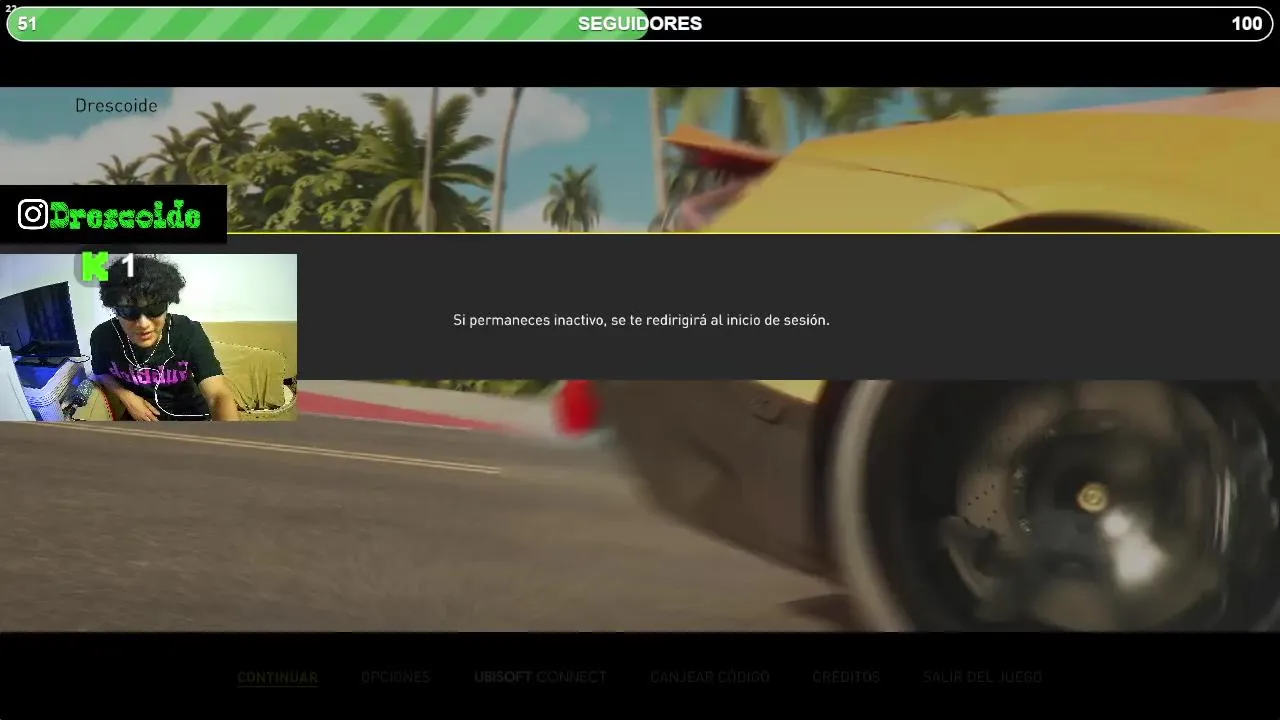This screenshot has height=720, width=1280.
Task: Select SALIR DEL JUEGO option
Action: point(982,677)
